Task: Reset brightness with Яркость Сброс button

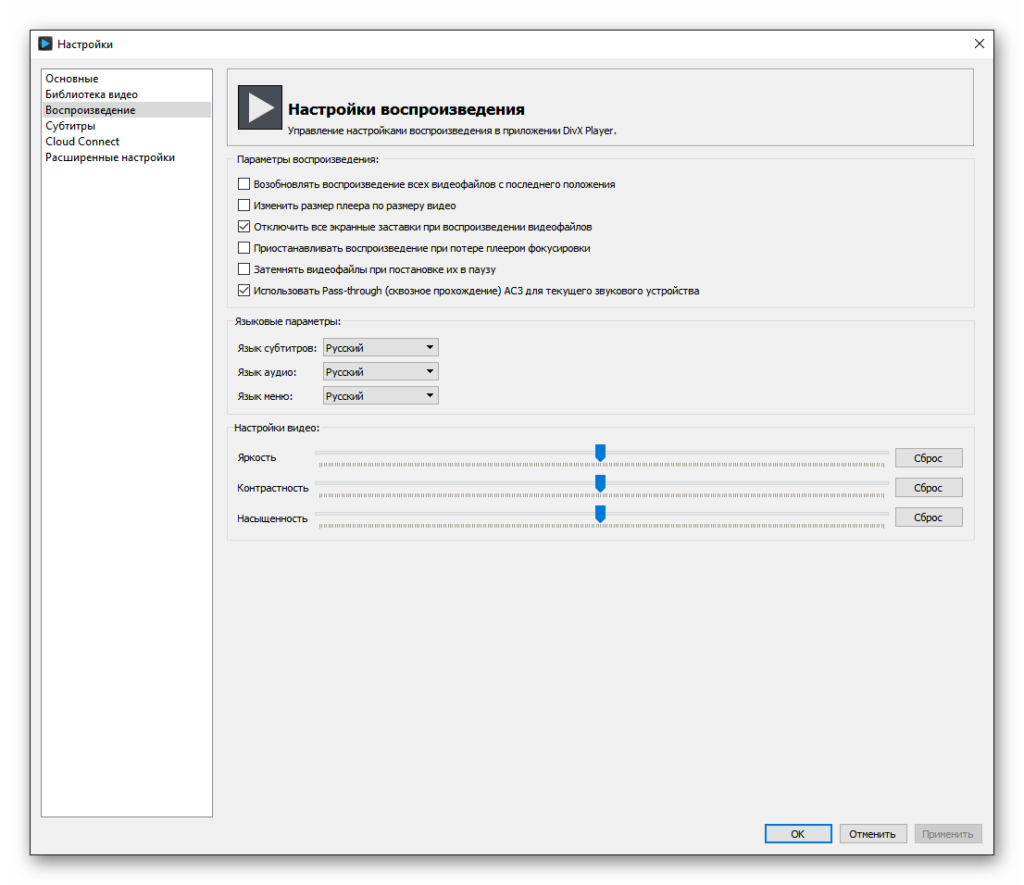Action: 928,458
